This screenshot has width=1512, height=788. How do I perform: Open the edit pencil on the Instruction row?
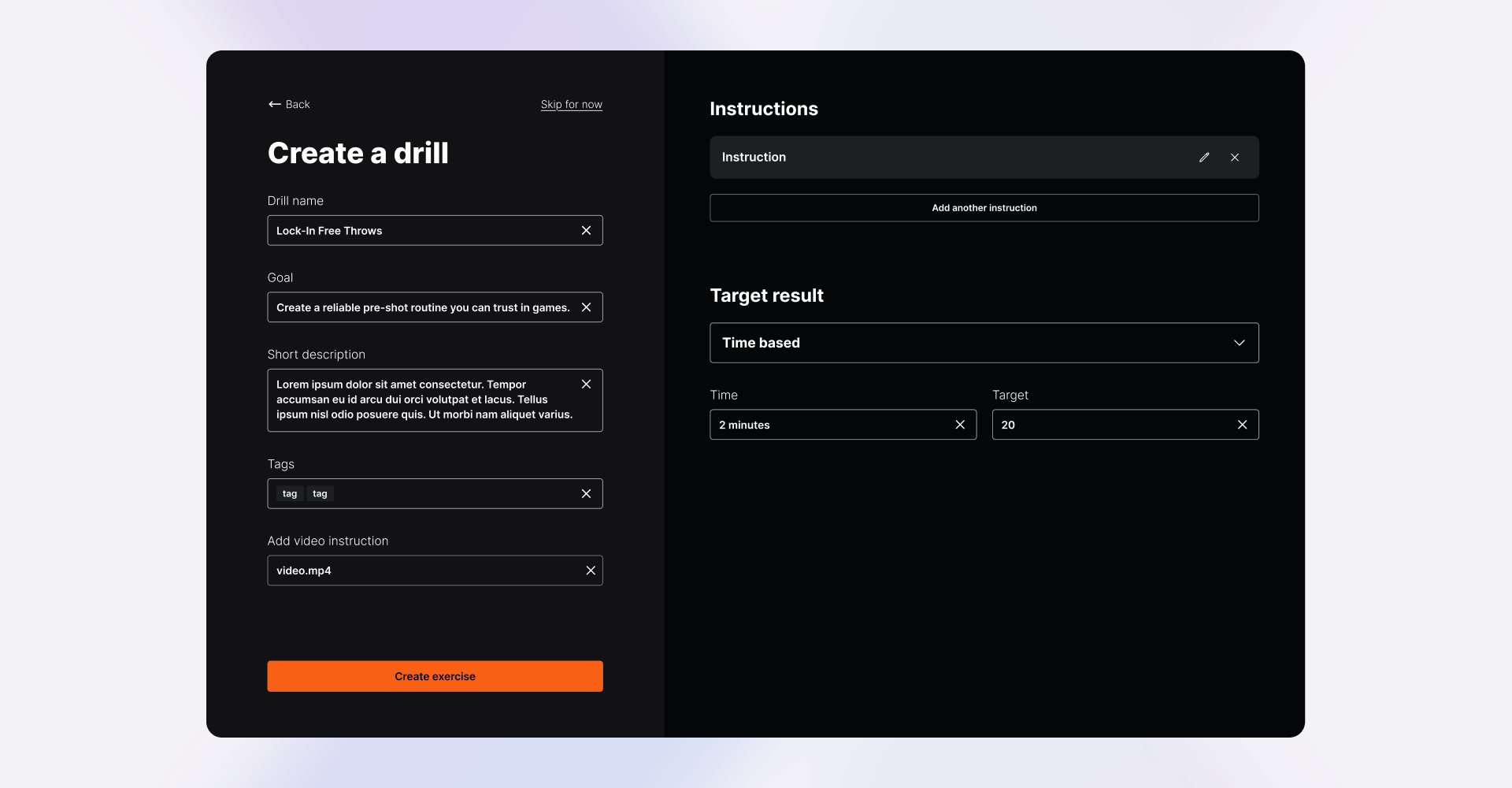(x=1204, y=157)
